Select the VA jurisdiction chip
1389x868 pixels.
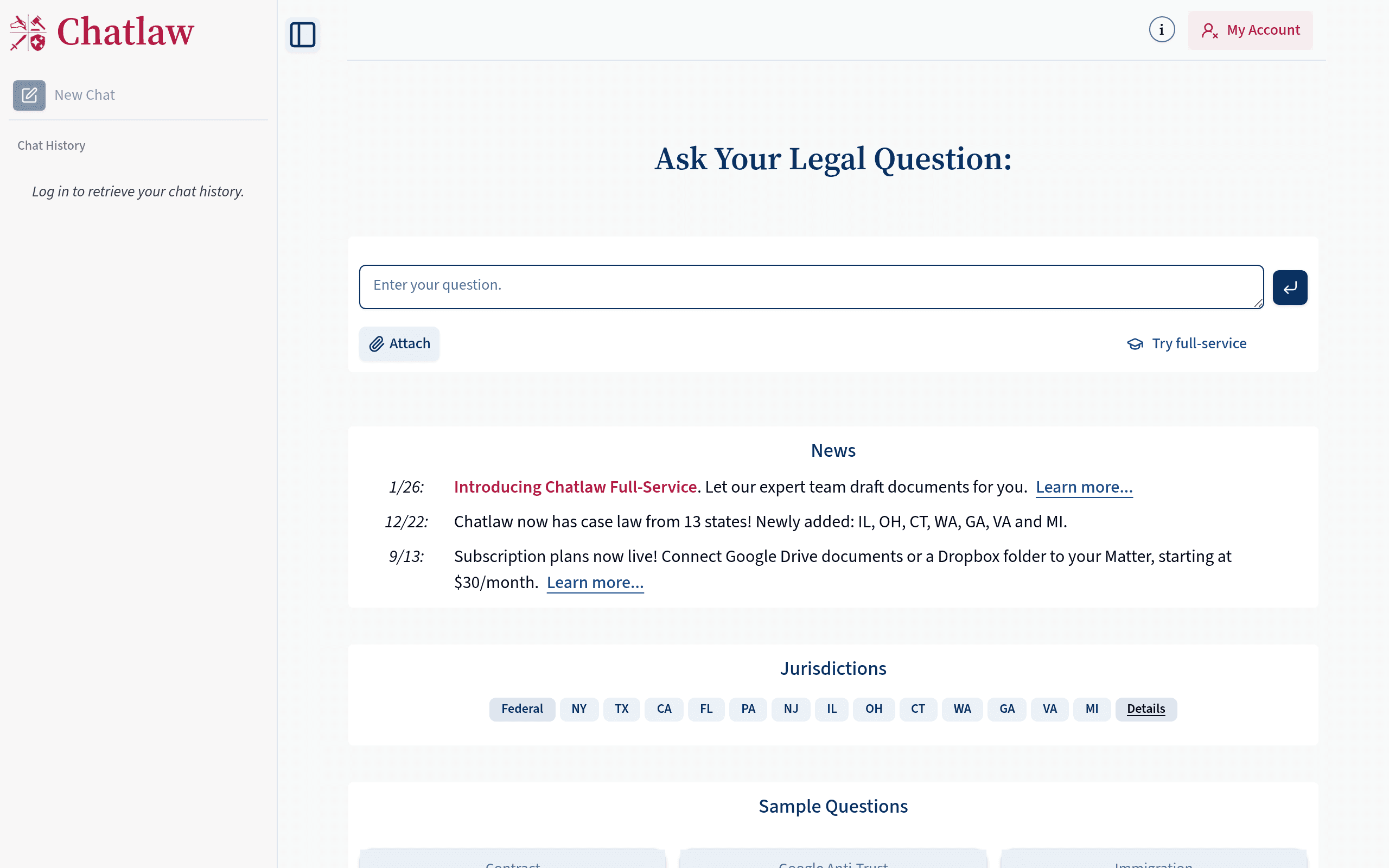coord(1050,709)
